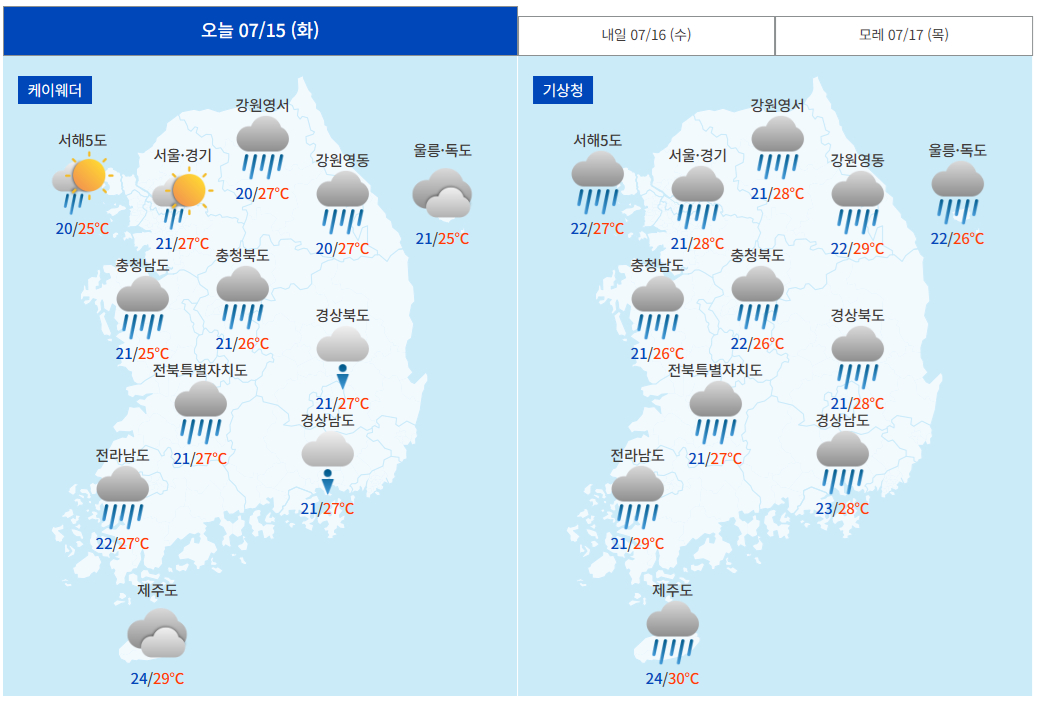1039x701 pixels.
Task: Select the 케이웨더 전북특별자치도 region label
Action: pyautogui.click(x=200, y=370)
